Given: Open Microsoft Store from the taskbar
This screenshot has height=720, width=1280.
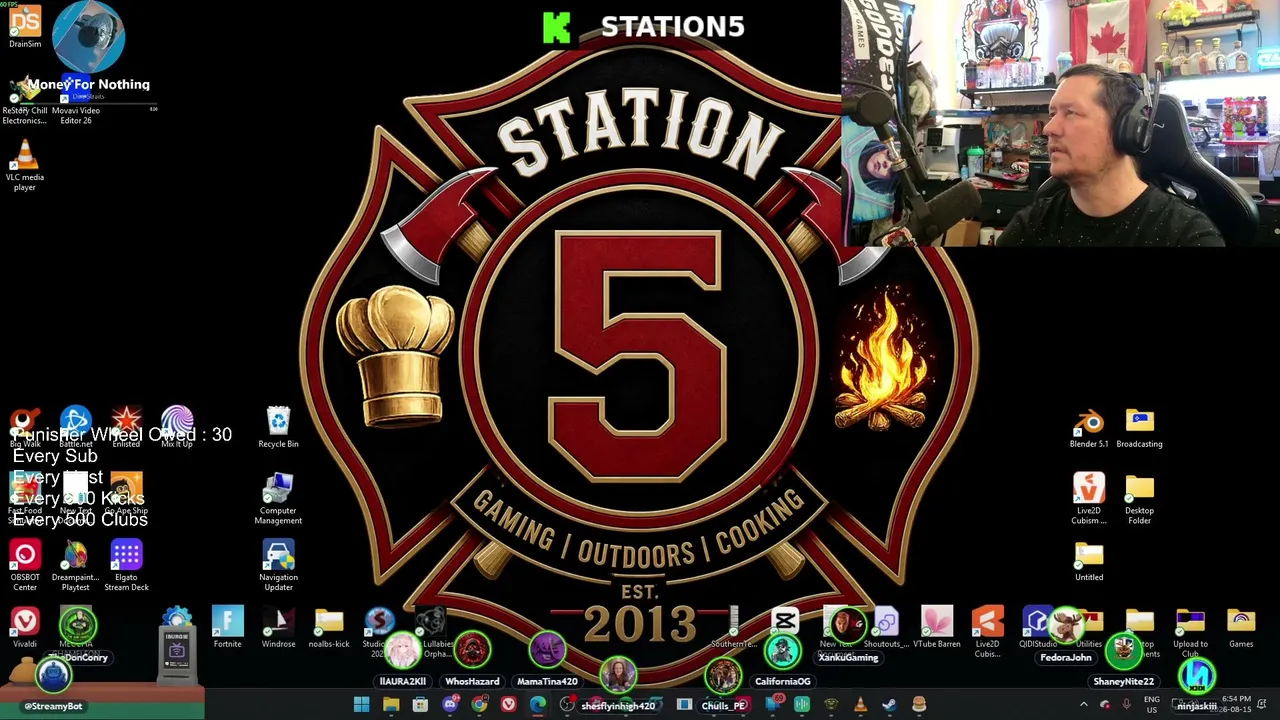Looking at the screenshot, I should [420, 705].
